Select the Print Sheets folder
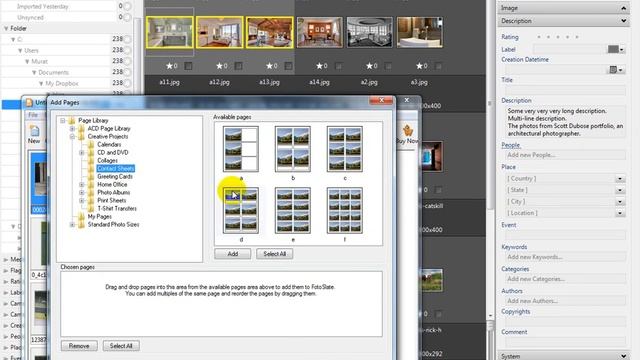Image resolution: width=640 pixels, height=360 pixels. point(111,200)
